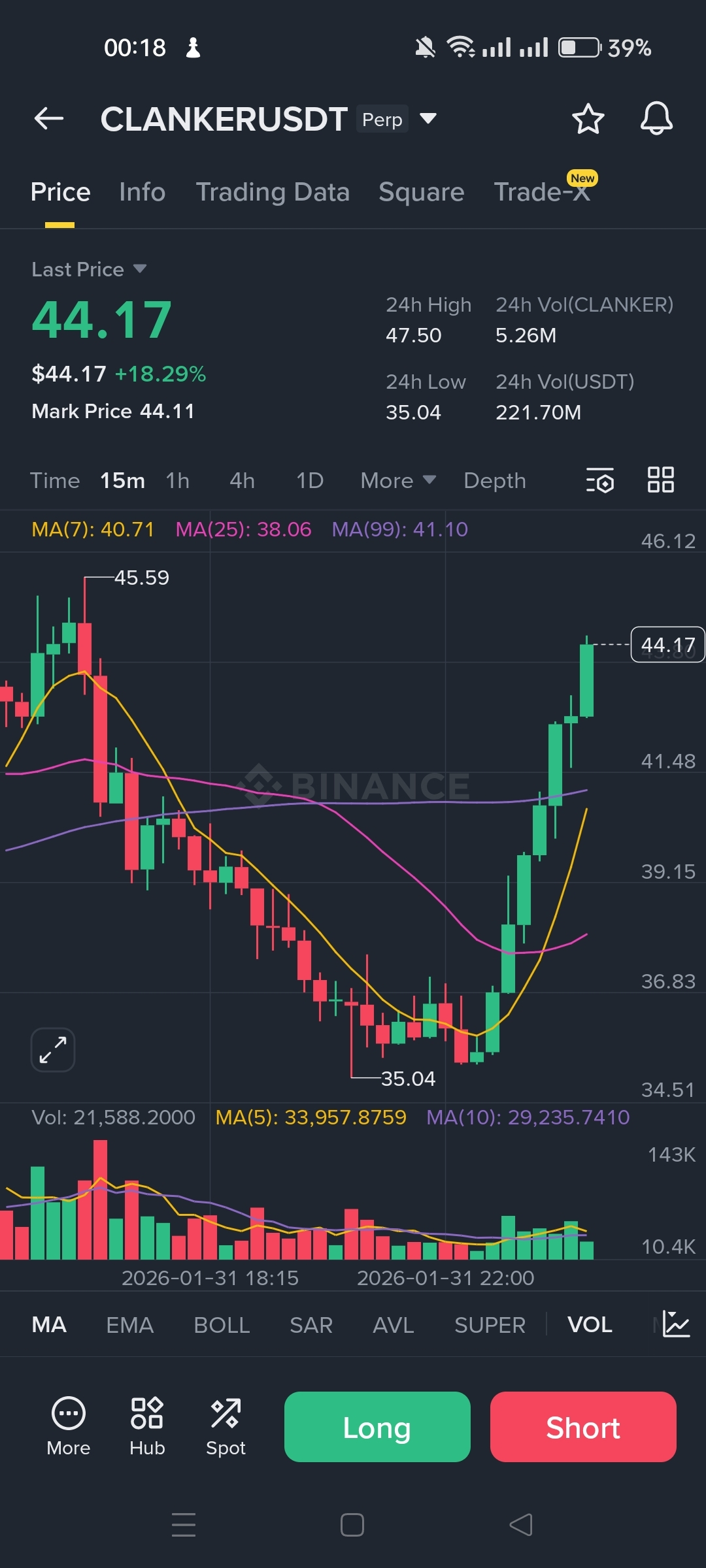
Task: Open the Hub shortcut
Action: (x=147, y=1427)
